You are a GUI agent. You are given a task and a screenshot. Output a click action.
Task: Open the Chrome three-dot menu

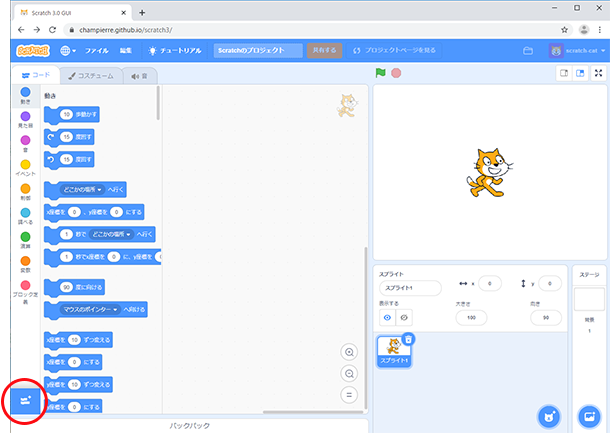(599, 30)
